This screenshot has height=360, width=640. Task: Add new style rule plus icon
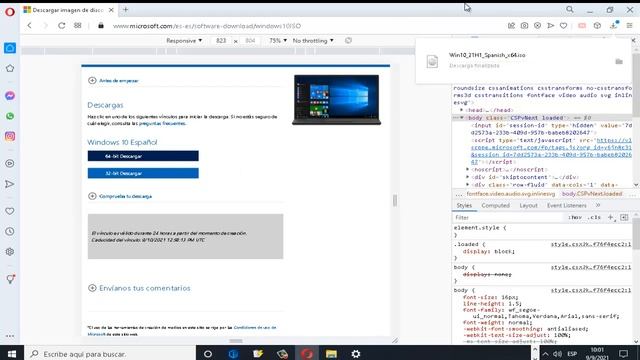611,218
